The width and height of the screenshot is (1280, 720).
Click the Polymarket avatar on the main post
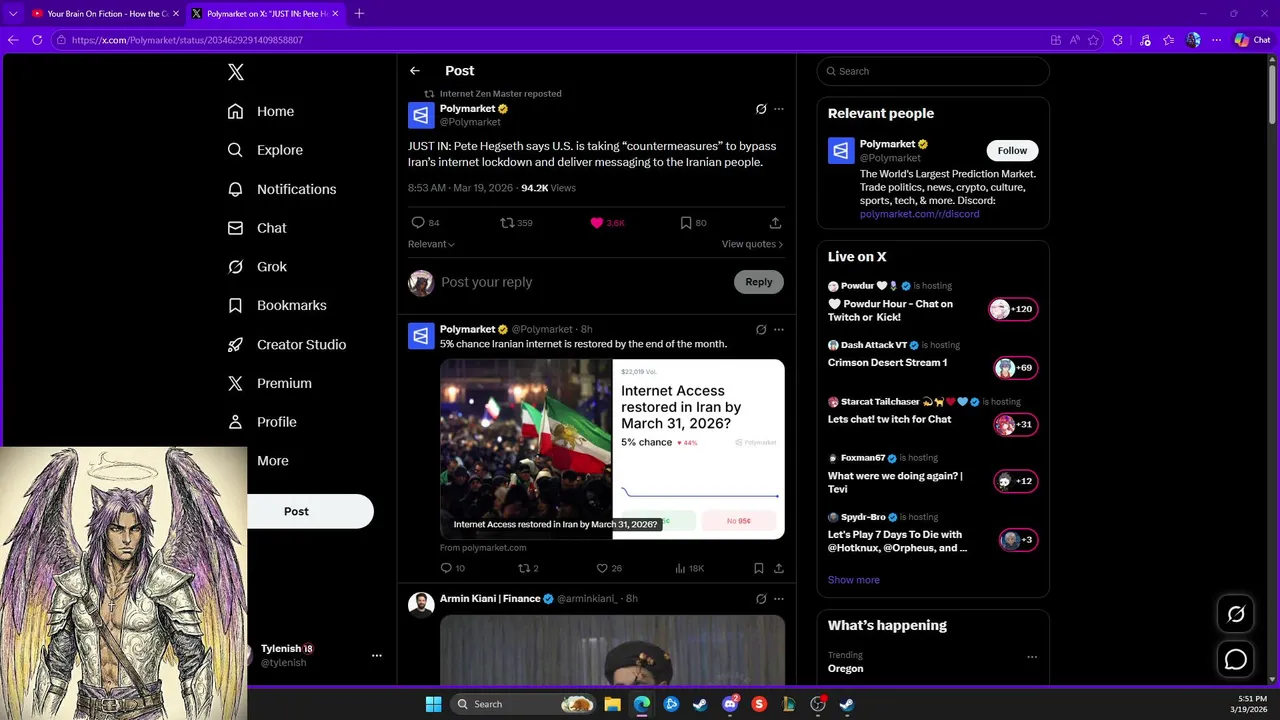(x=421, y=116)
